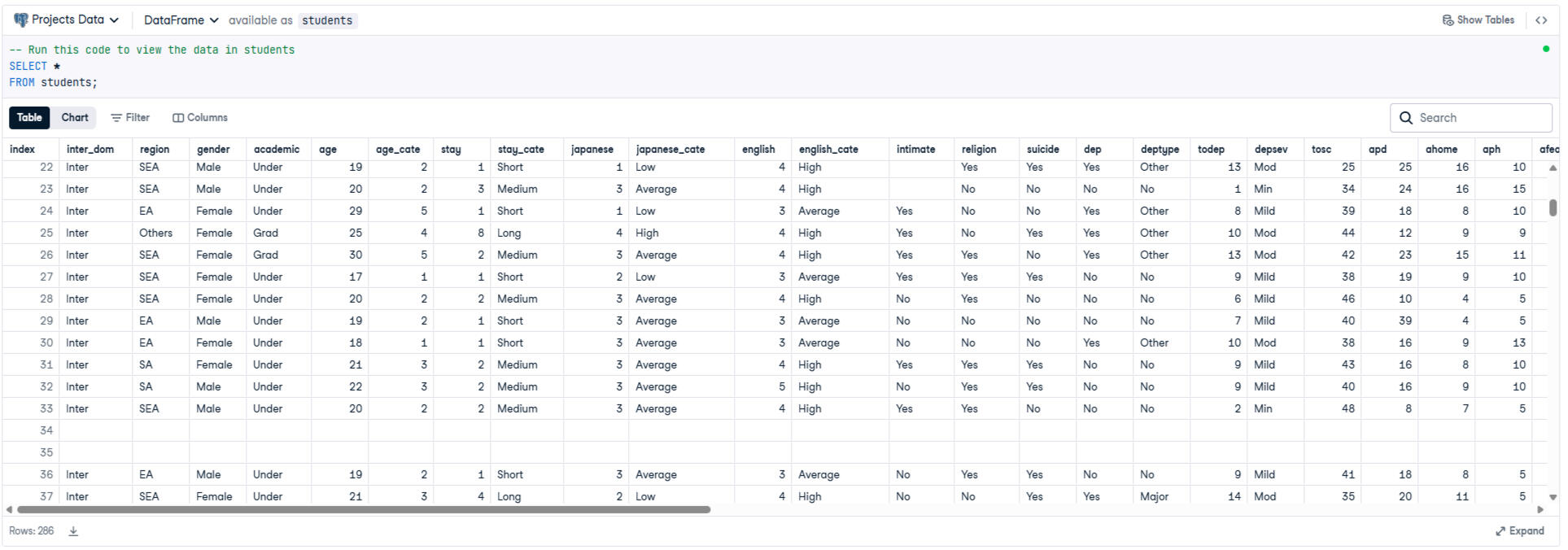Click the japanese_cate column header
This screenshot has width=1568, height=550.
click(x=670, y=150)
